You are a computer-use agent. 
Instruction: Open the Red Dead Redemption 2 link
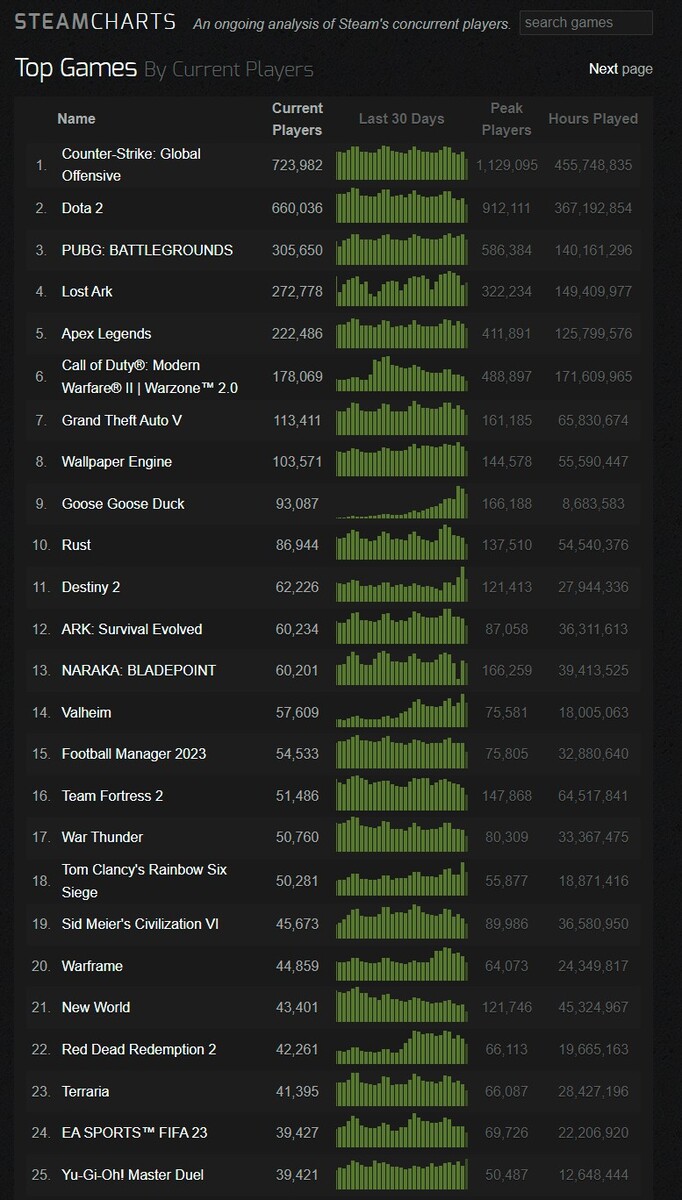pos(139,1049)
